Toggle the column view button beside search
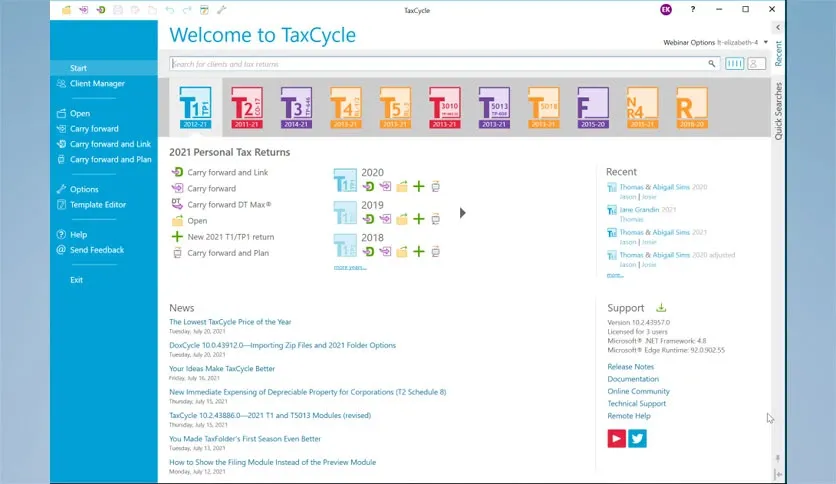 tap(734, 63)
